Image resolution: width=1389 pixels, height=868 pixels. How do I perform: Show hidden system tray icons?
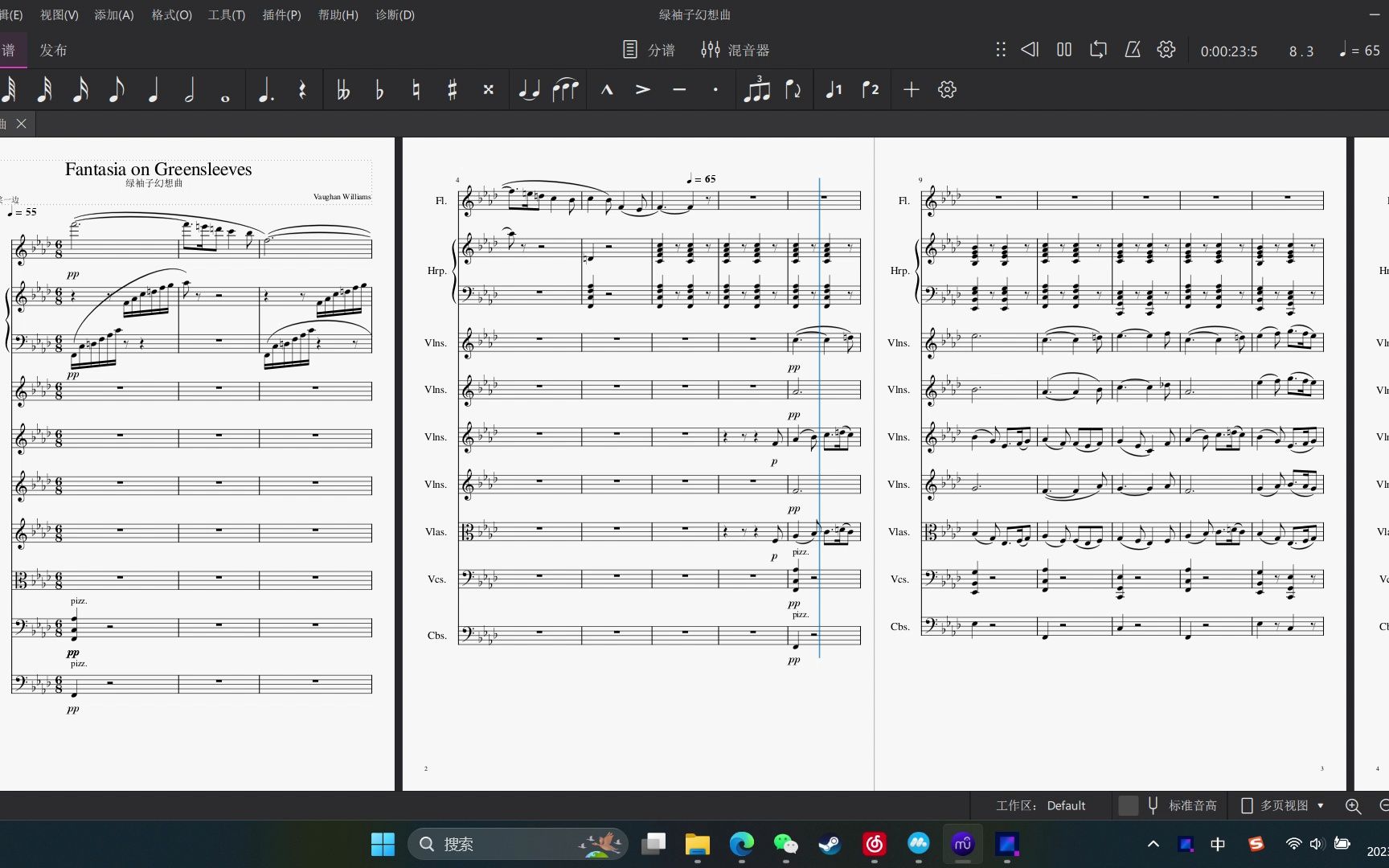tap(1153, 844)
